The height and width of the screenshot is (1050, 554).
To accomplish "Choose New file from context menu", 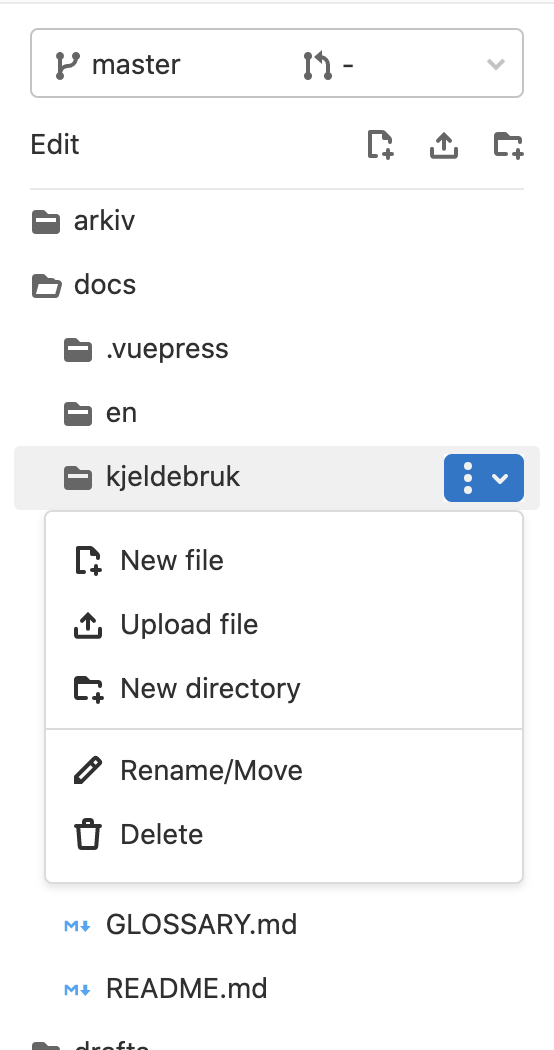I will coord(284,560).
